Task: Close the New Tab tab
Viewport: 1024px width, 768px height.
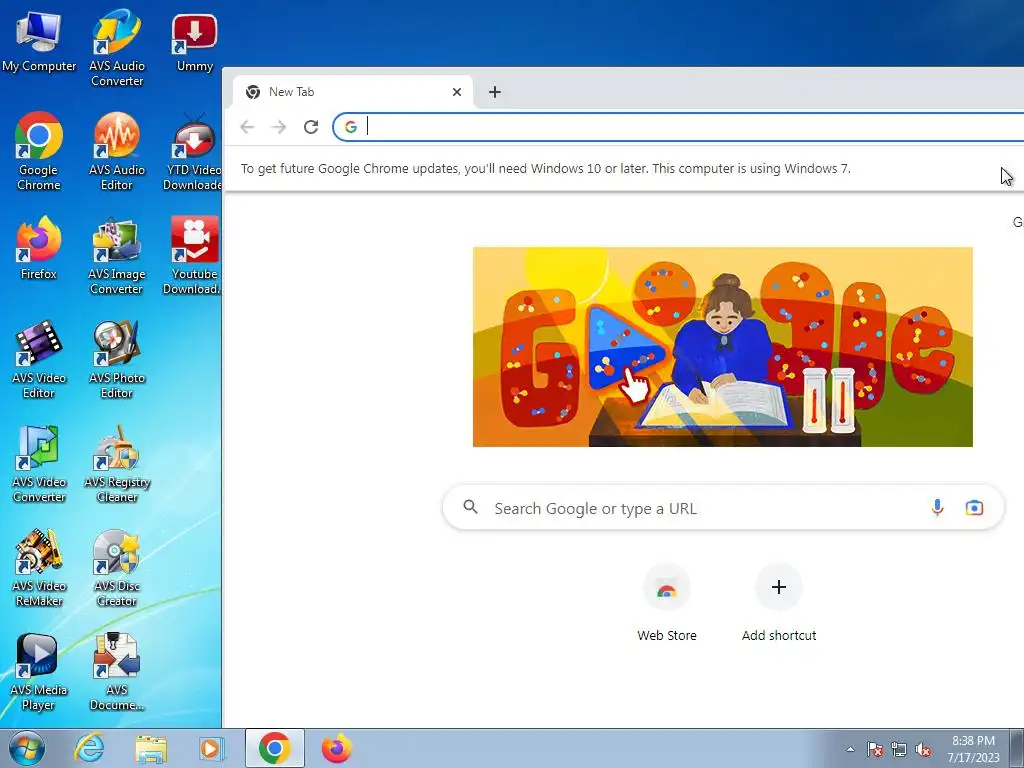Action: [x=456, y=92]
